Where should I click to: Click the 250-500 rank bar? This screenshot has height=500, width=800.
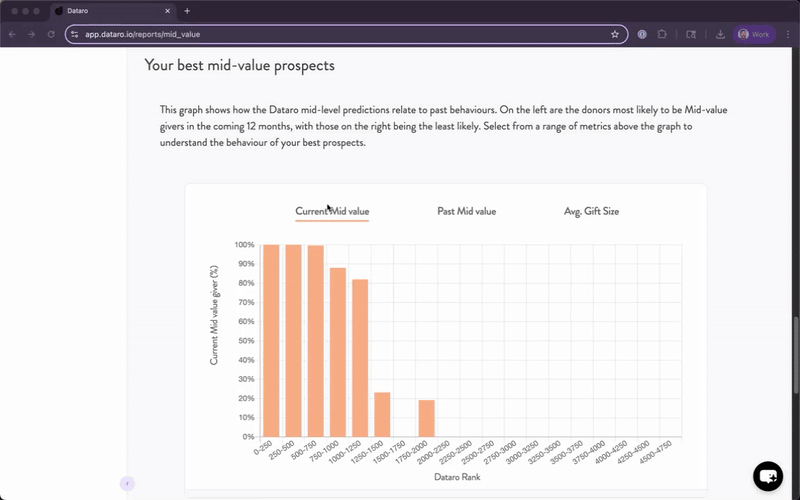pyautogui.click(x=293, y=340)
